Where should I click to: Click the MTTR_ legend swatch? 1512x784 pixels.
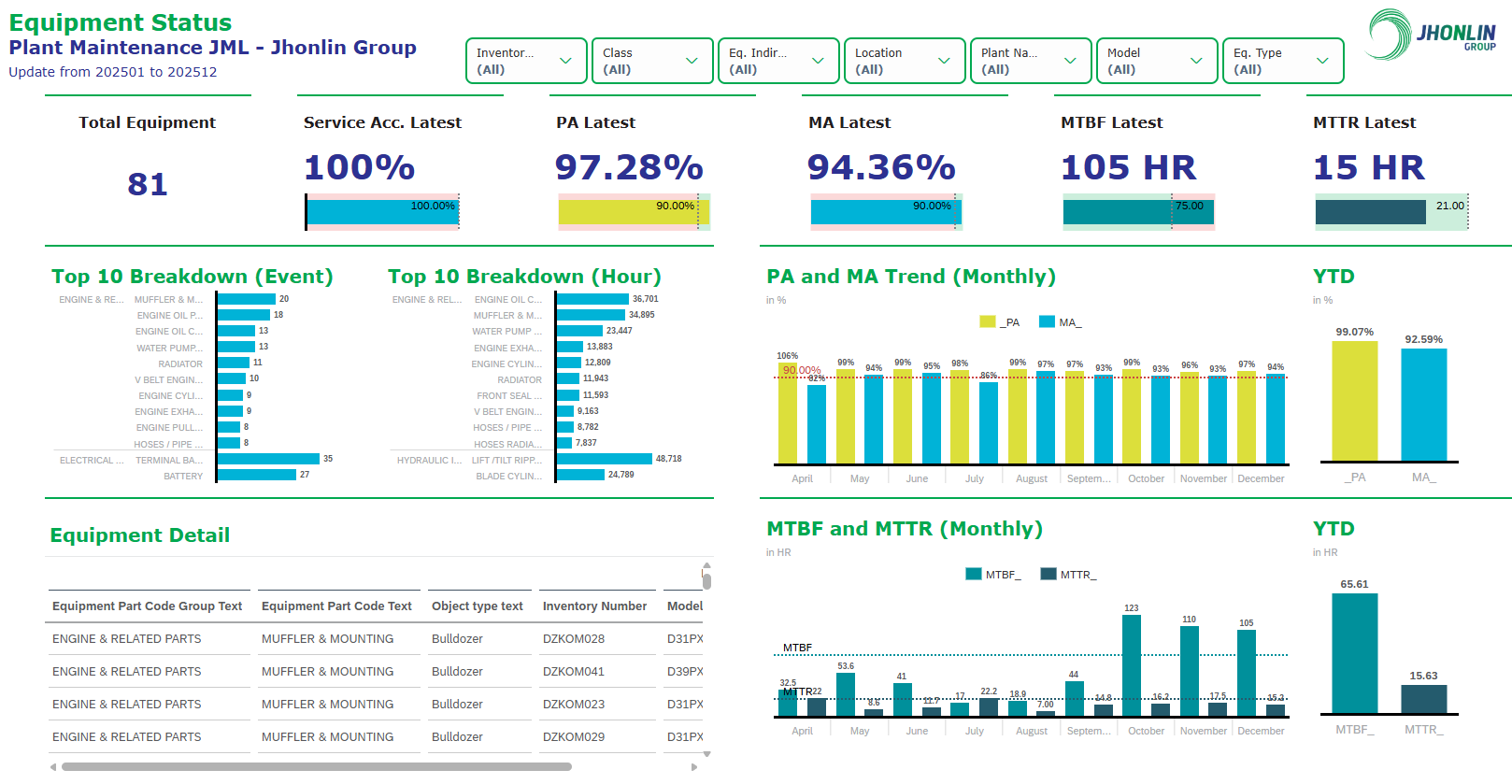[x=1048, y=574]
